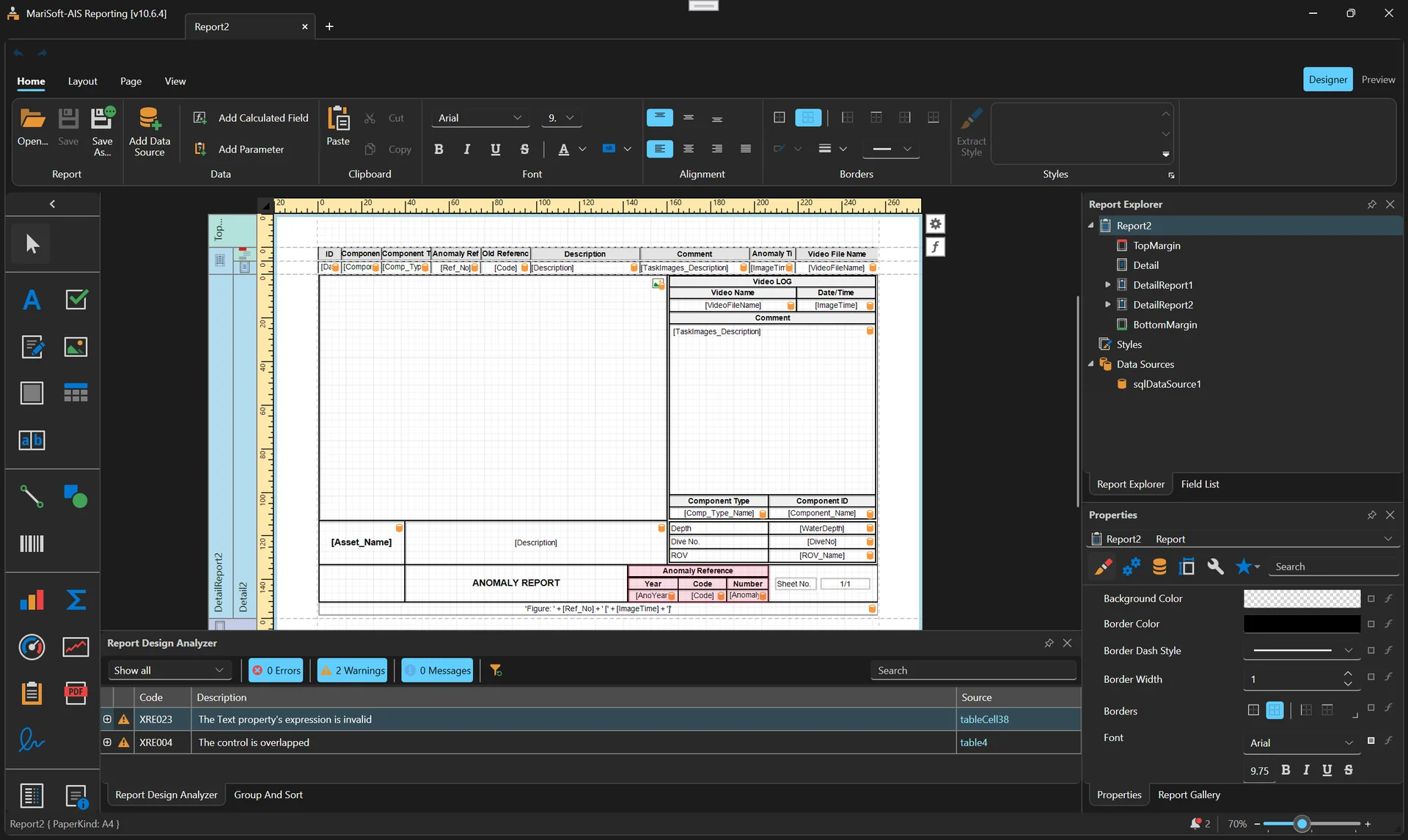Select the Line control tool

pos(32,497)
